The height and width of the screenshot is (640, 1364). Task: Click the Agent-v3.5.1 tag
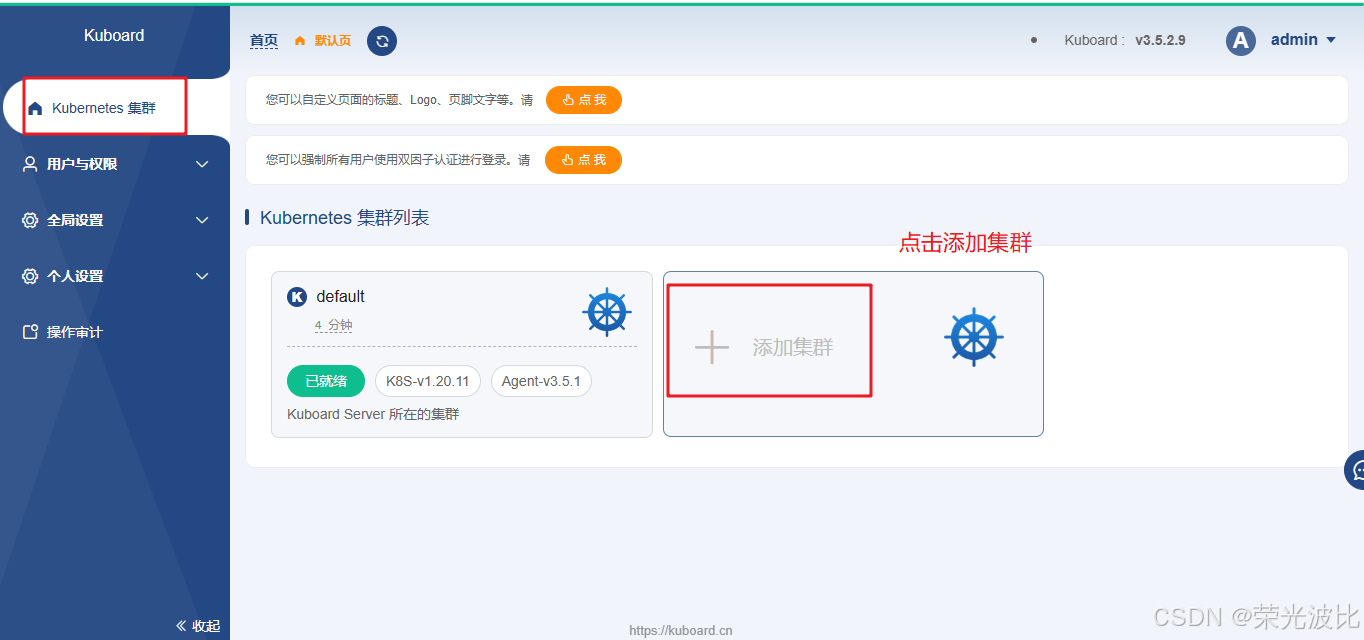541,381
